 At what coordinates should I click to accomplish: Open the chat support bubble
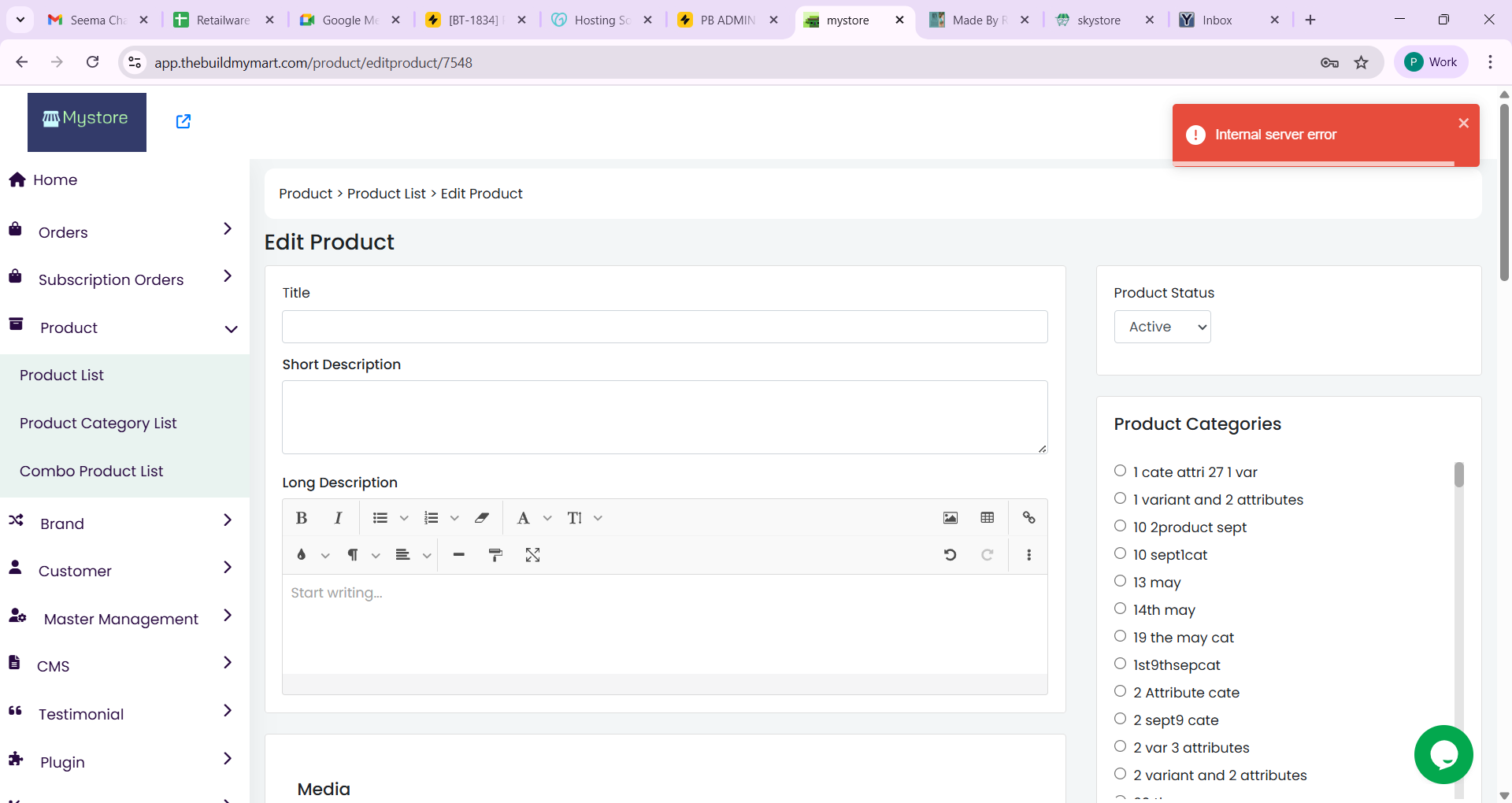pos(1443,754)
